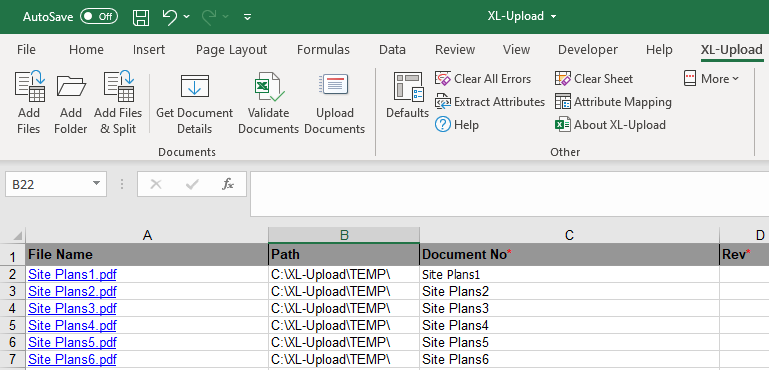Switch to the Developer tab
The image size is (769, 370).
tap(588, 50)
